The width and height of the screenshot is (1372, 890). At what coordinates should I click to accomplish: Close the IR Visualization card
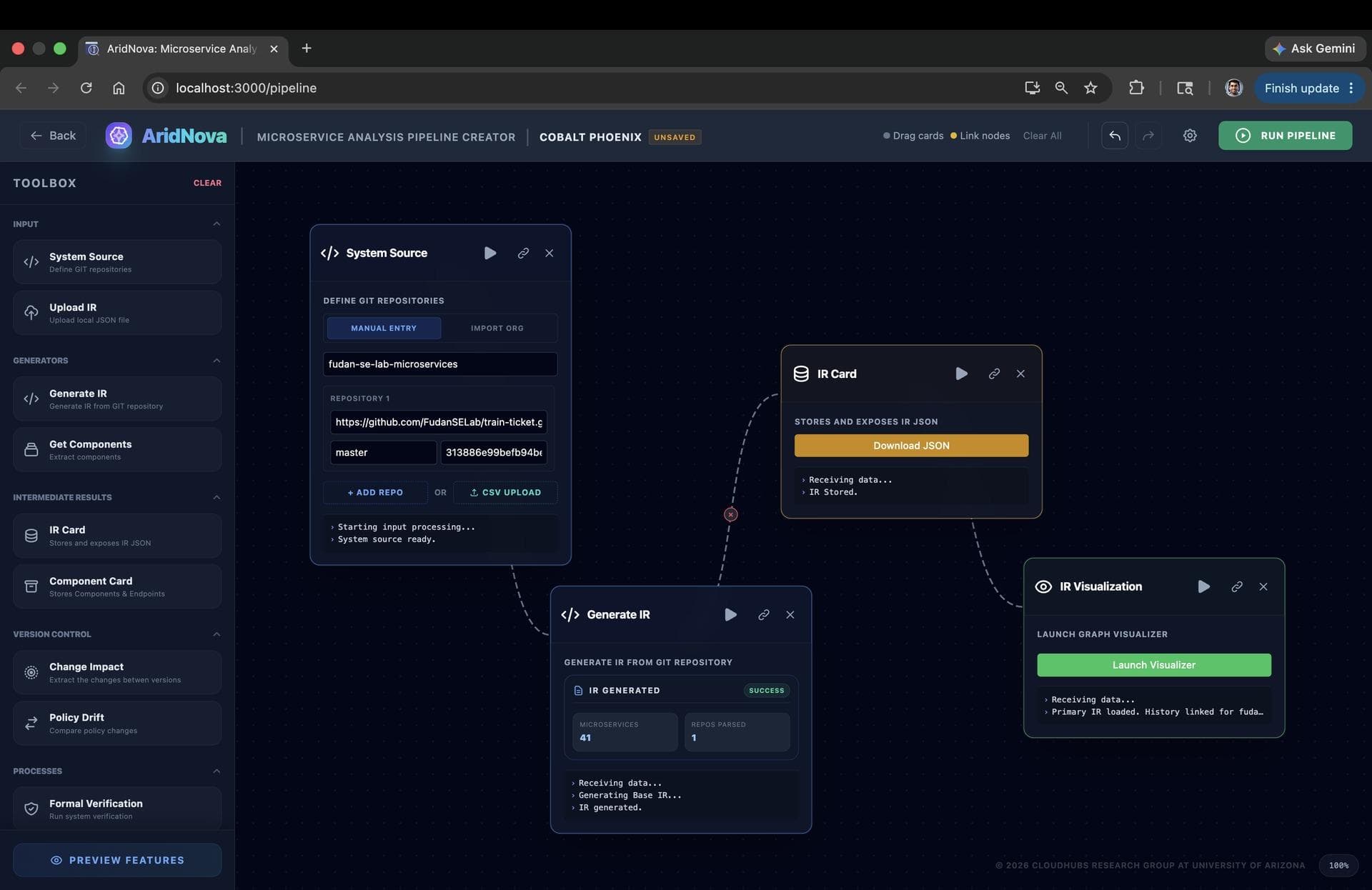point(1263,586)
